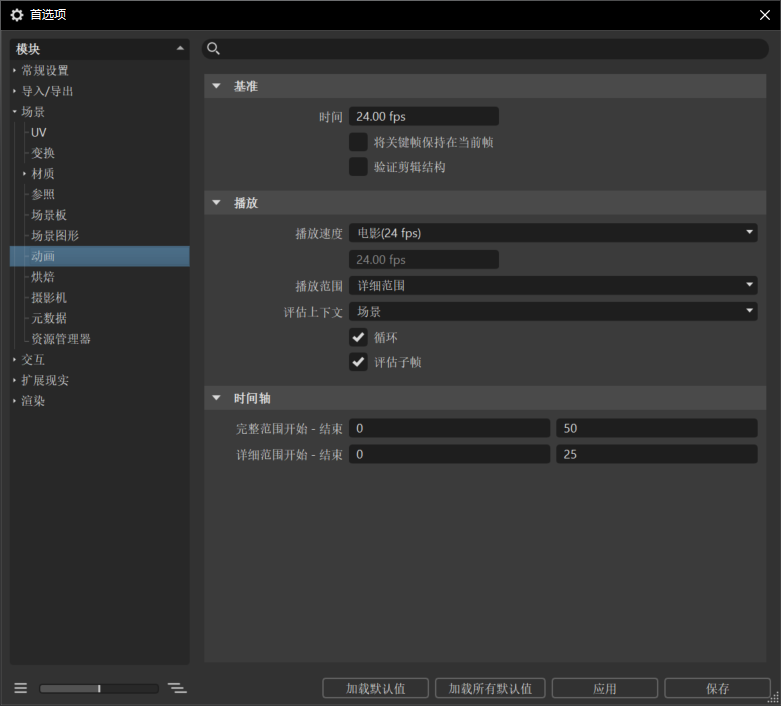Click the 加载默认值 button
The height and width of the screenshot is (706, 781).
coord(376,688)
